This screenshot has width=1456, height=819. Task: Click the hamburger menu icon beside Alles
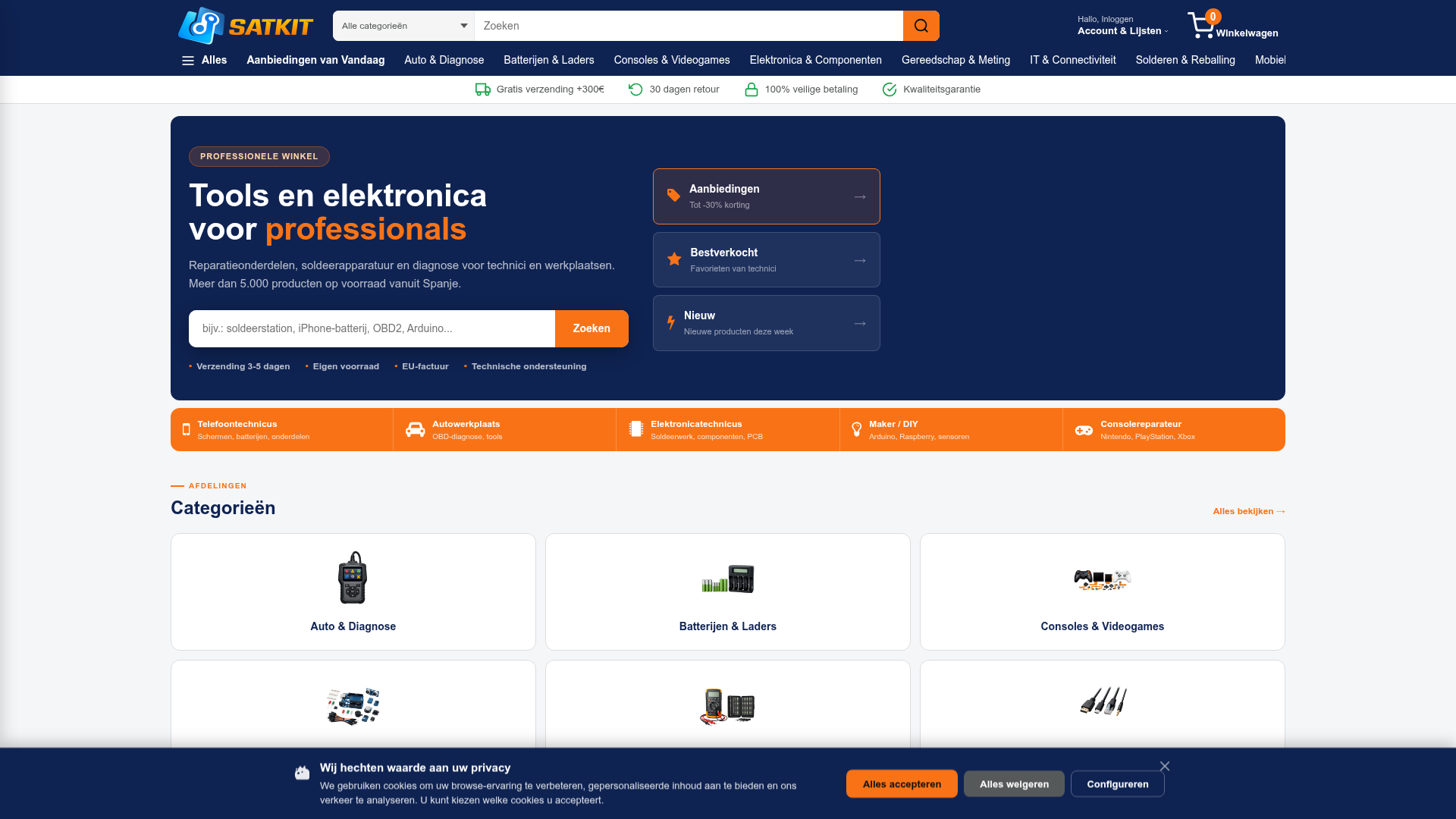[x=188, y=61]
